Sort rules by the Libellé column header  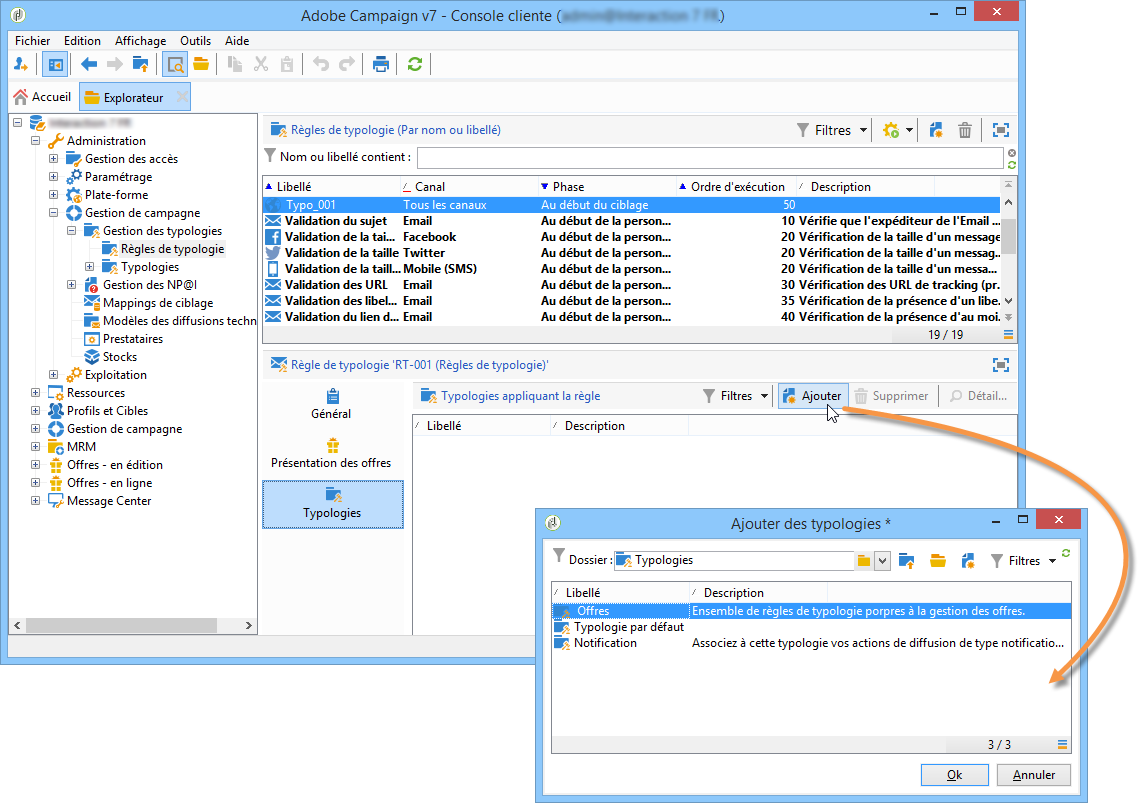[331, 187]
